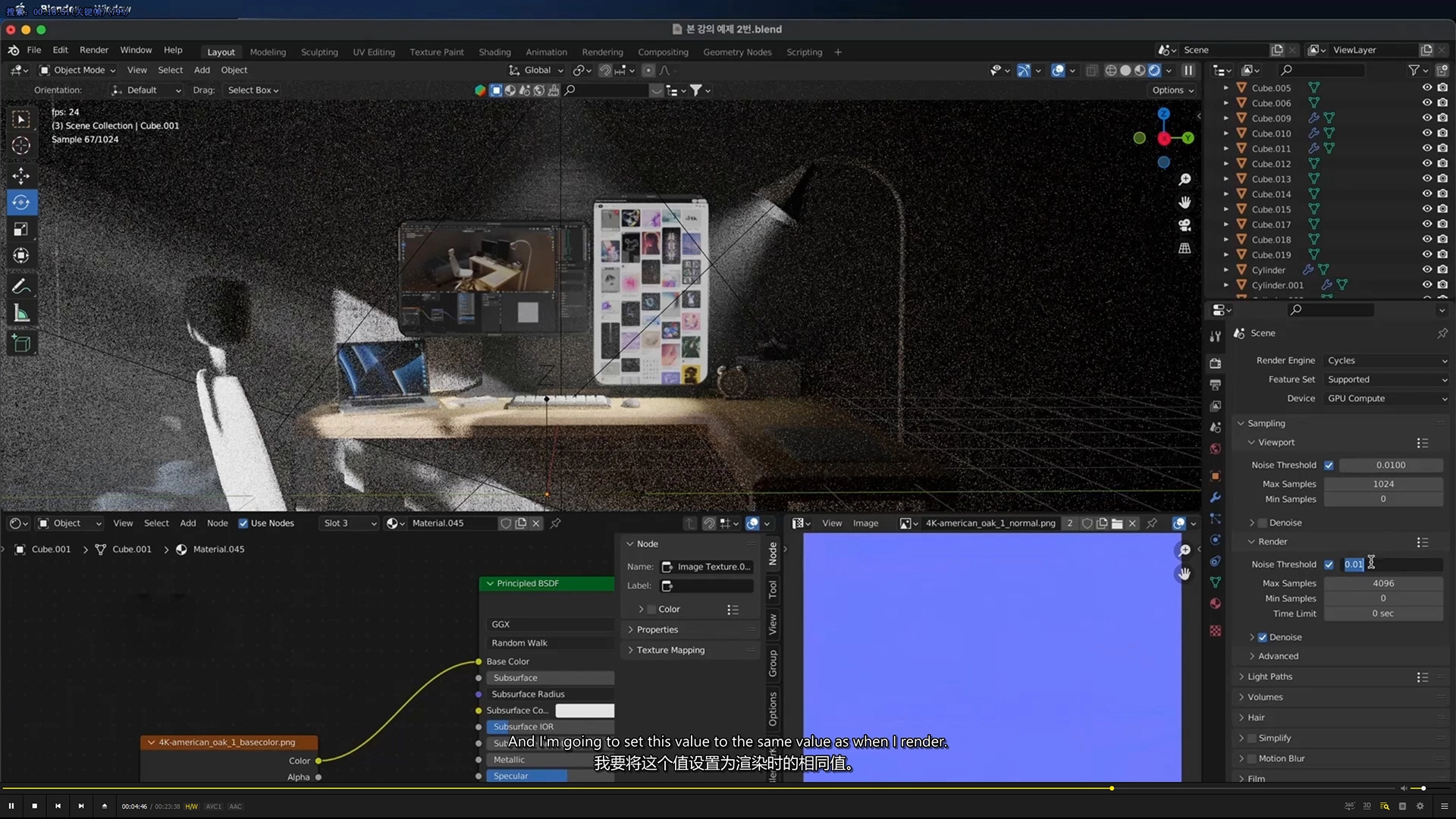Expand the Texture Mapping section
The height and width of the screenshot is (819, 1456).
coord(670,650)
